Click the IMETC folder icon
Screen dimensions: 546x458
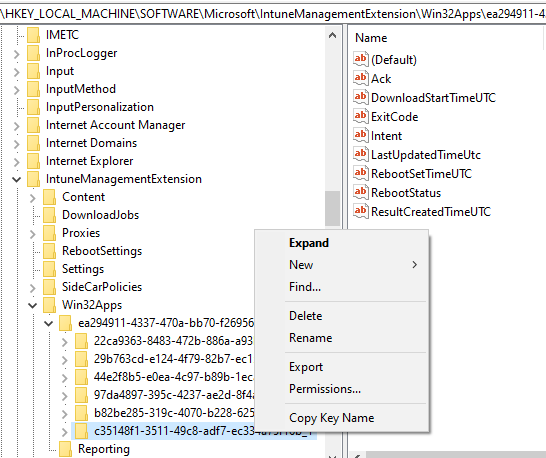33,35
